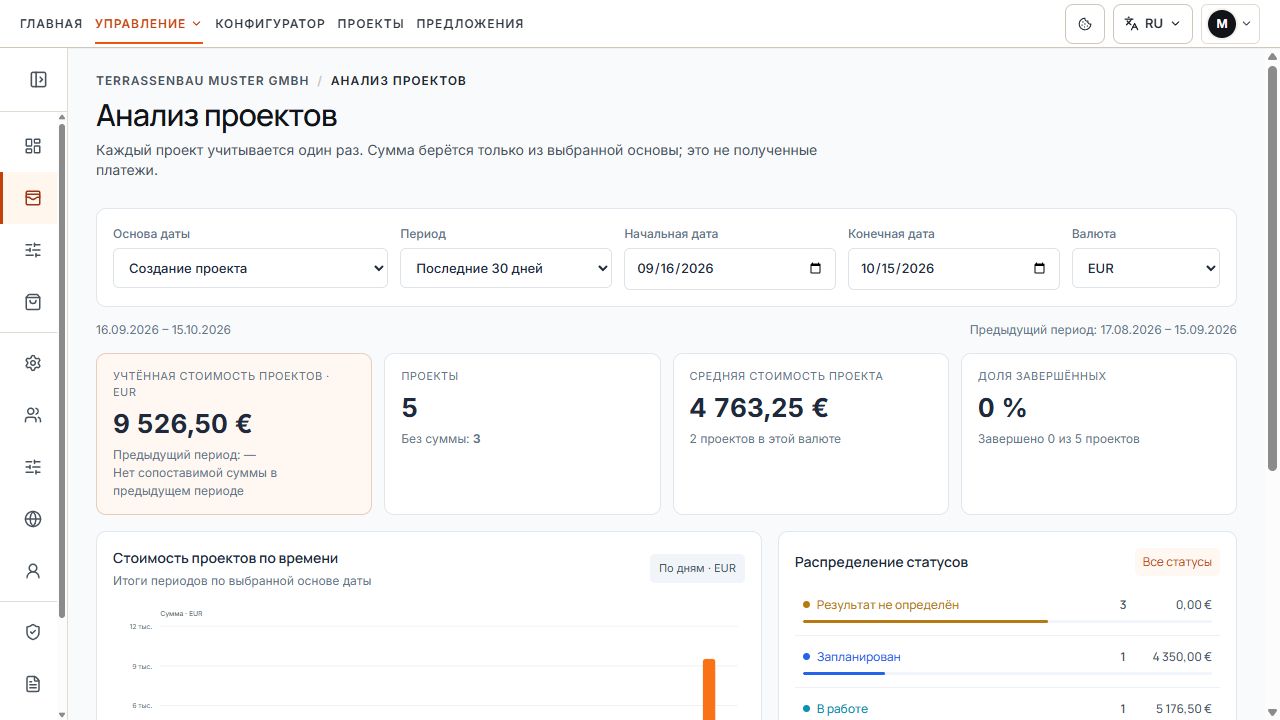Image resolution: width=1280 pixels, height=720 pixels.
Task: Select the Результат не определён status row
Action: [1007, 609]
